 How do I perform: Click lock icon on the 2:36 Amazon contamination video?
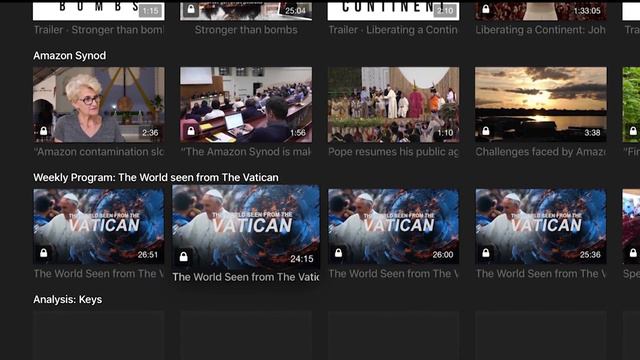43,131
